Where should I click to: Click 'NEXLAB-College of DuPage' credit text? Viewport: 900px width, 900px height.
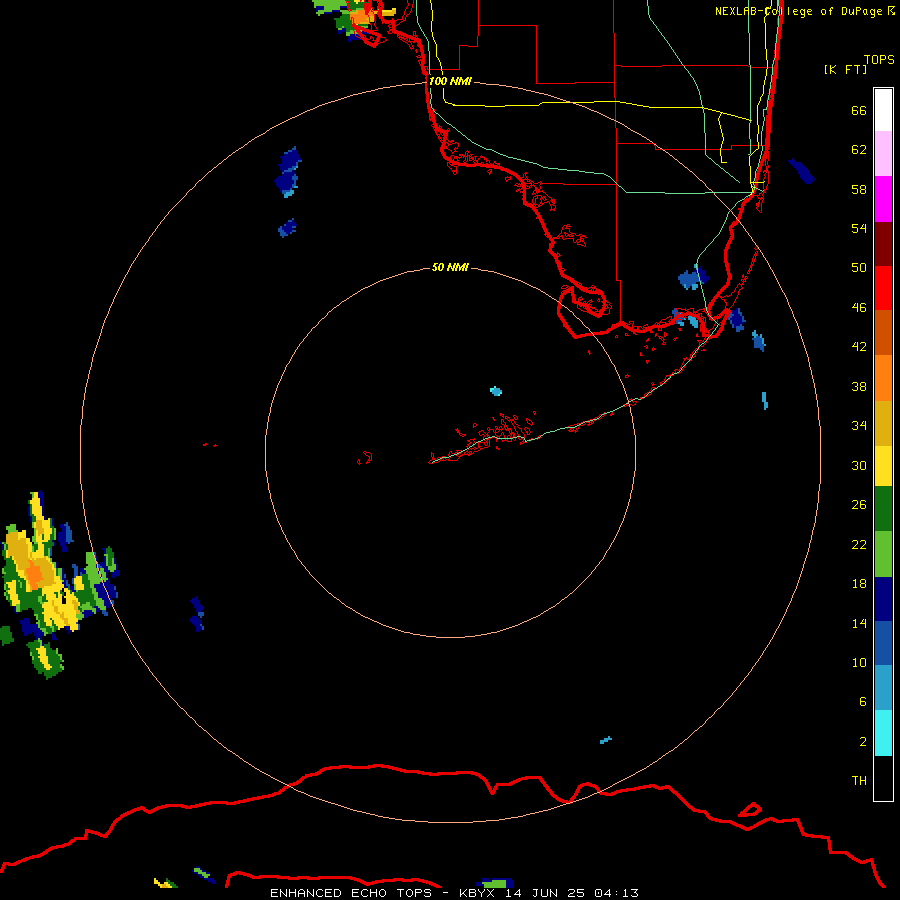click(x=799, y=11)
